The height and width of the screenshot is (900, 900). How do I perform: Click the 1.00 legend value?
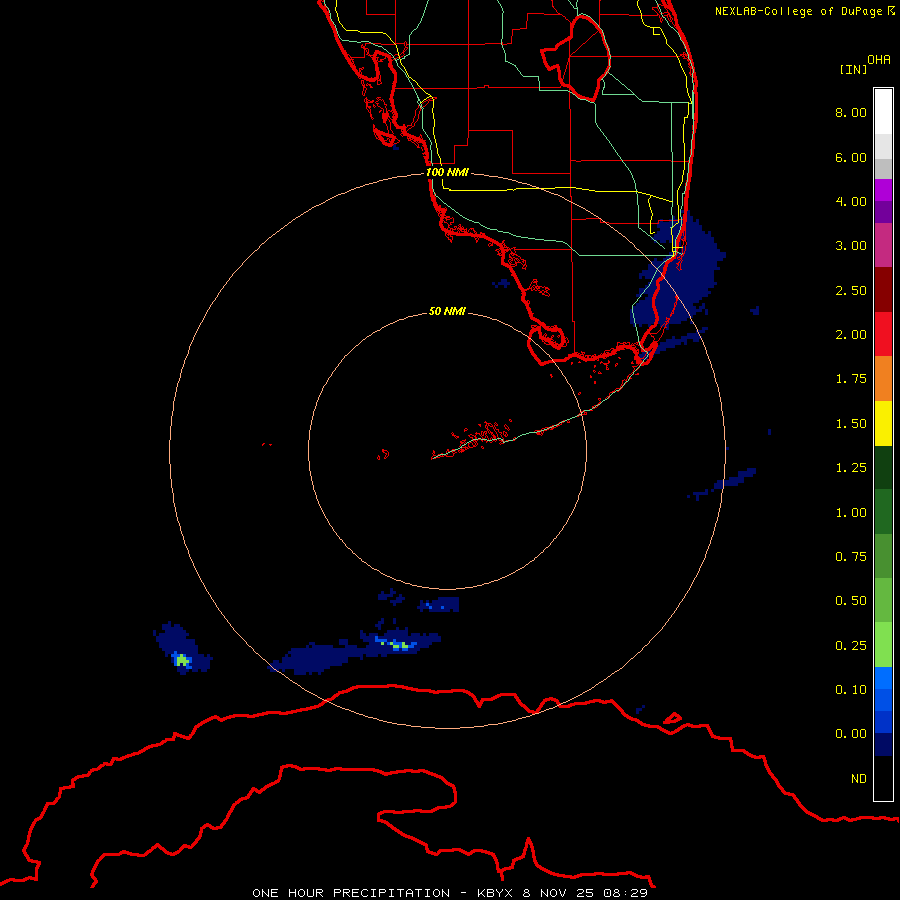pos(851,513)
